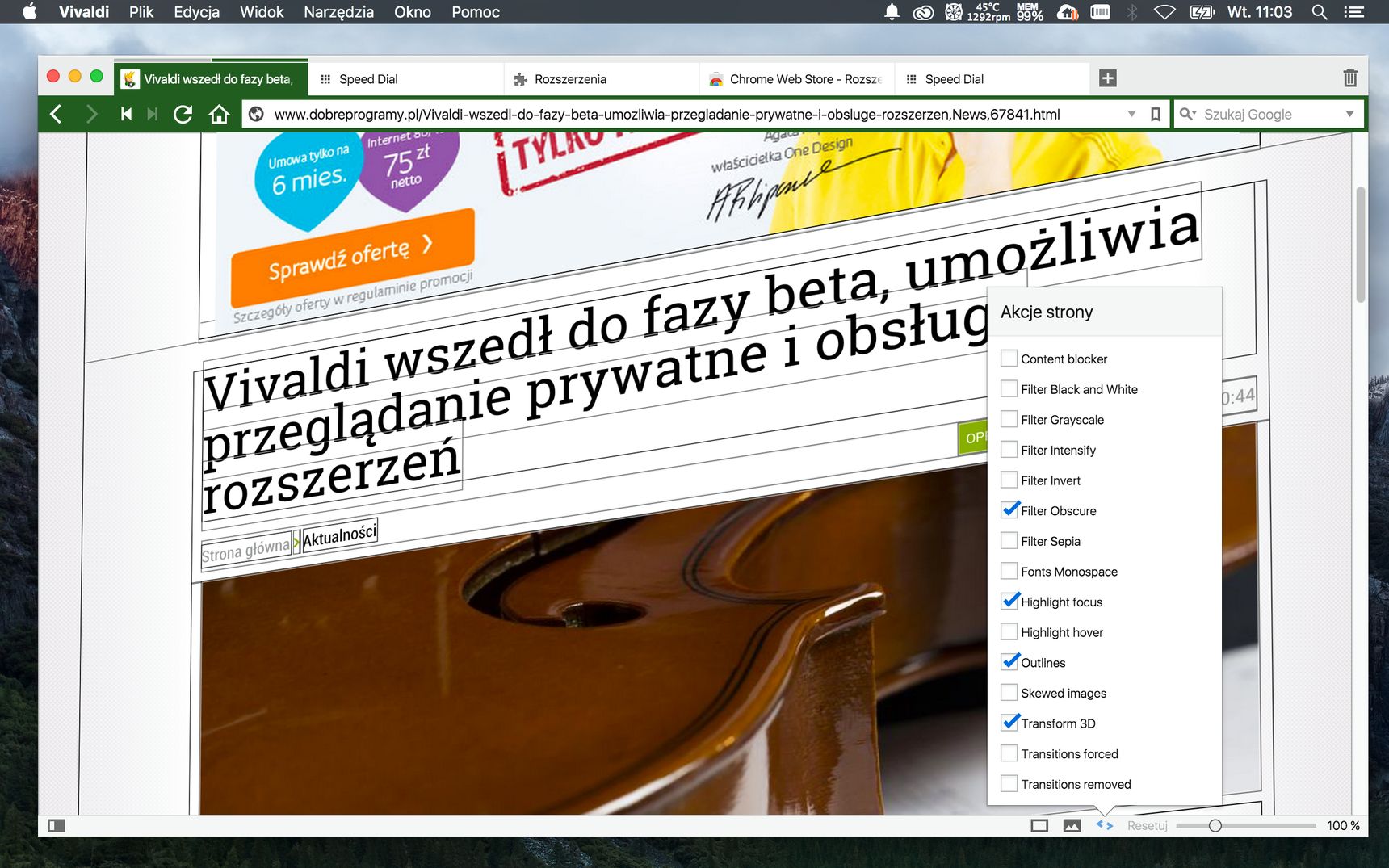1389x868 pixels.
Task: Enable Filter Intensify
Action: click(1009, 449)
